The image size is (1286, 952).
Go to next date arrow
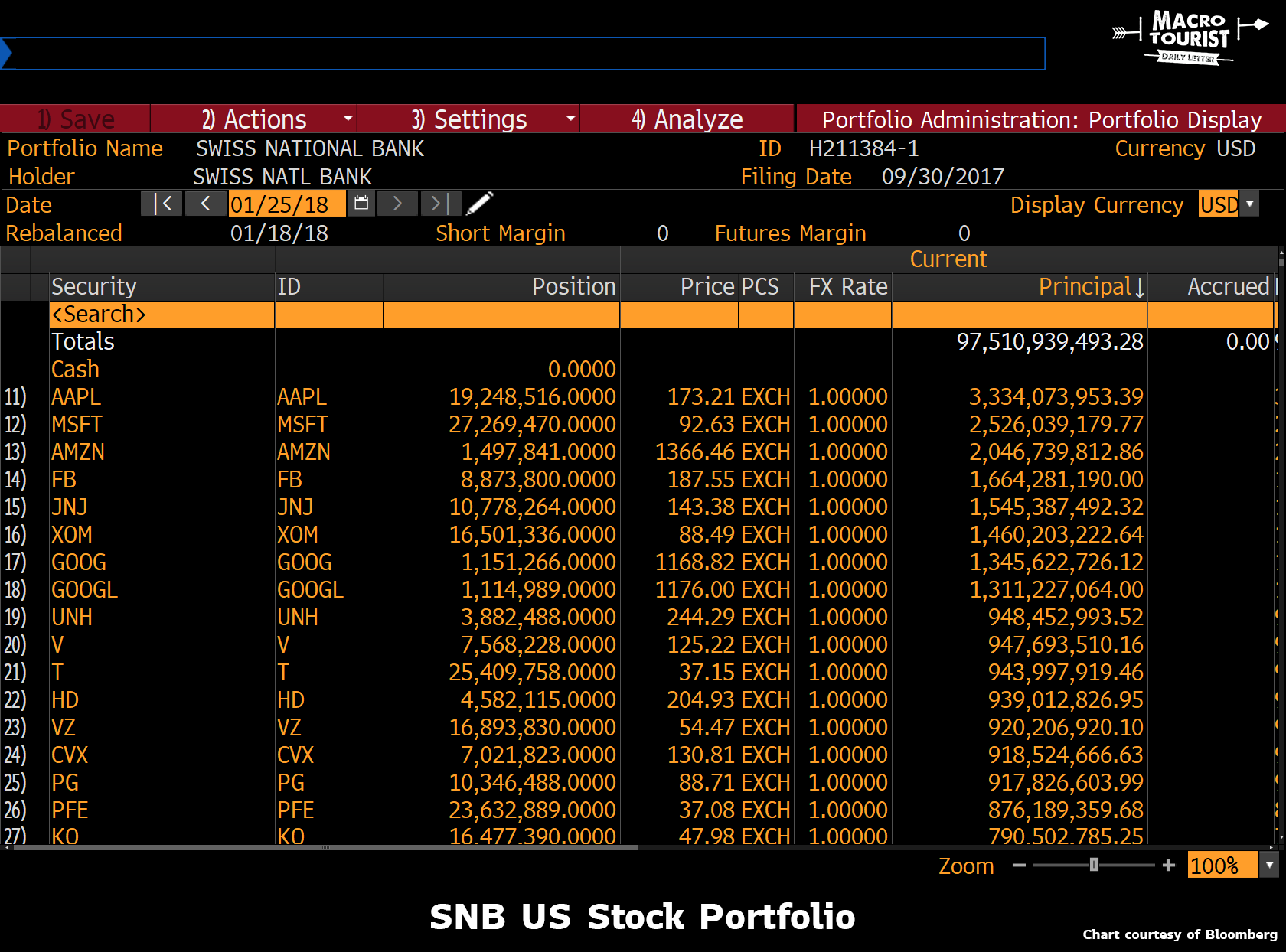(x=397, y=204)
